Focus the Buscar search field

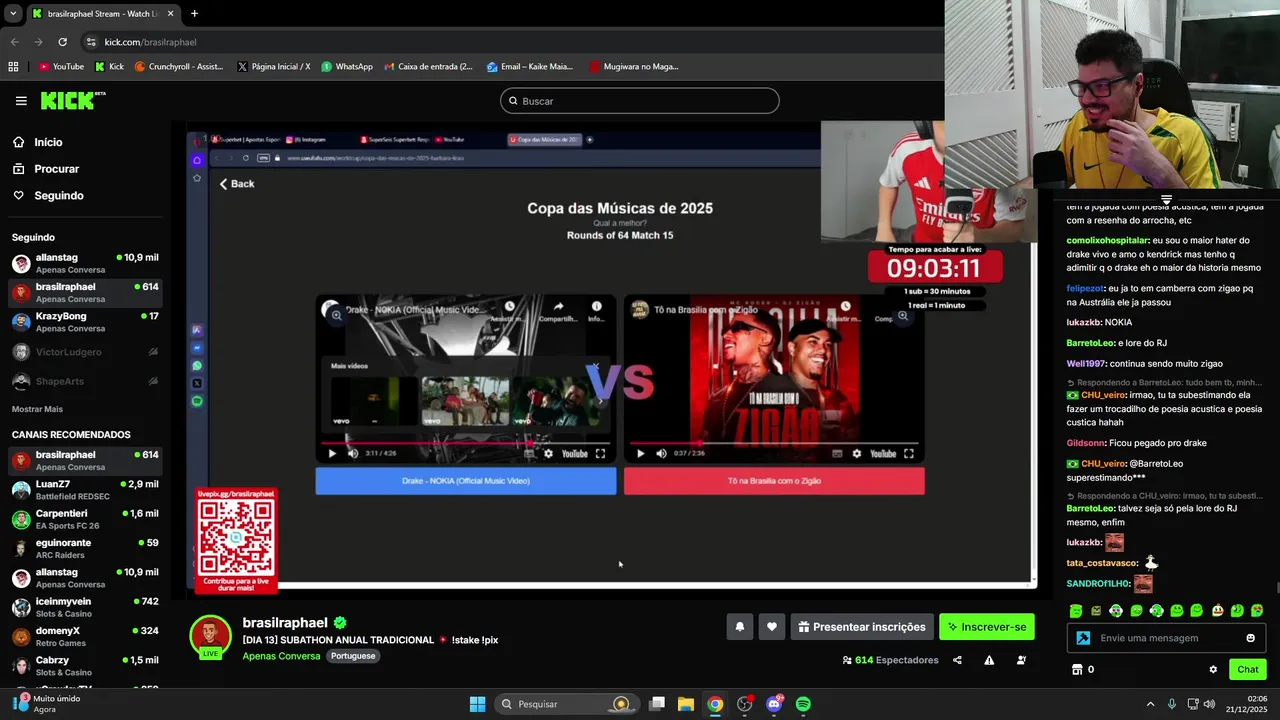coord(640,101)
